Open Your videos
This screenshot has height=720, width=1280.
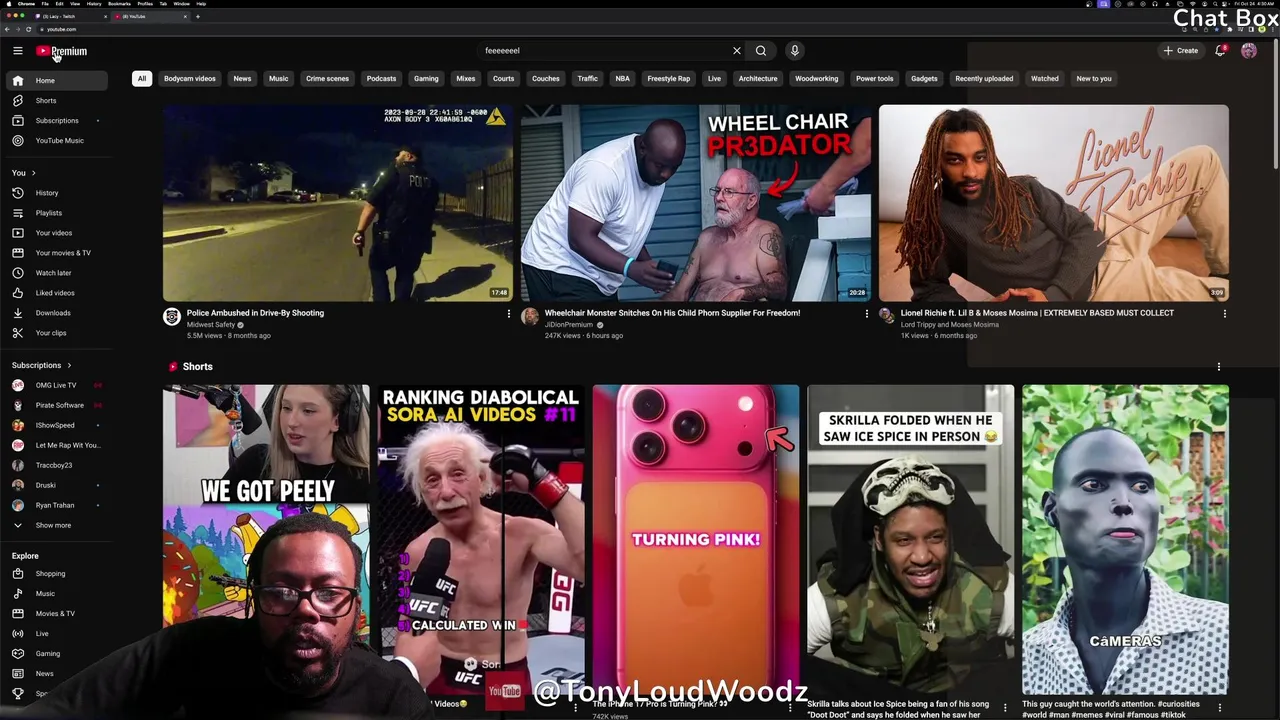point(55,233)
